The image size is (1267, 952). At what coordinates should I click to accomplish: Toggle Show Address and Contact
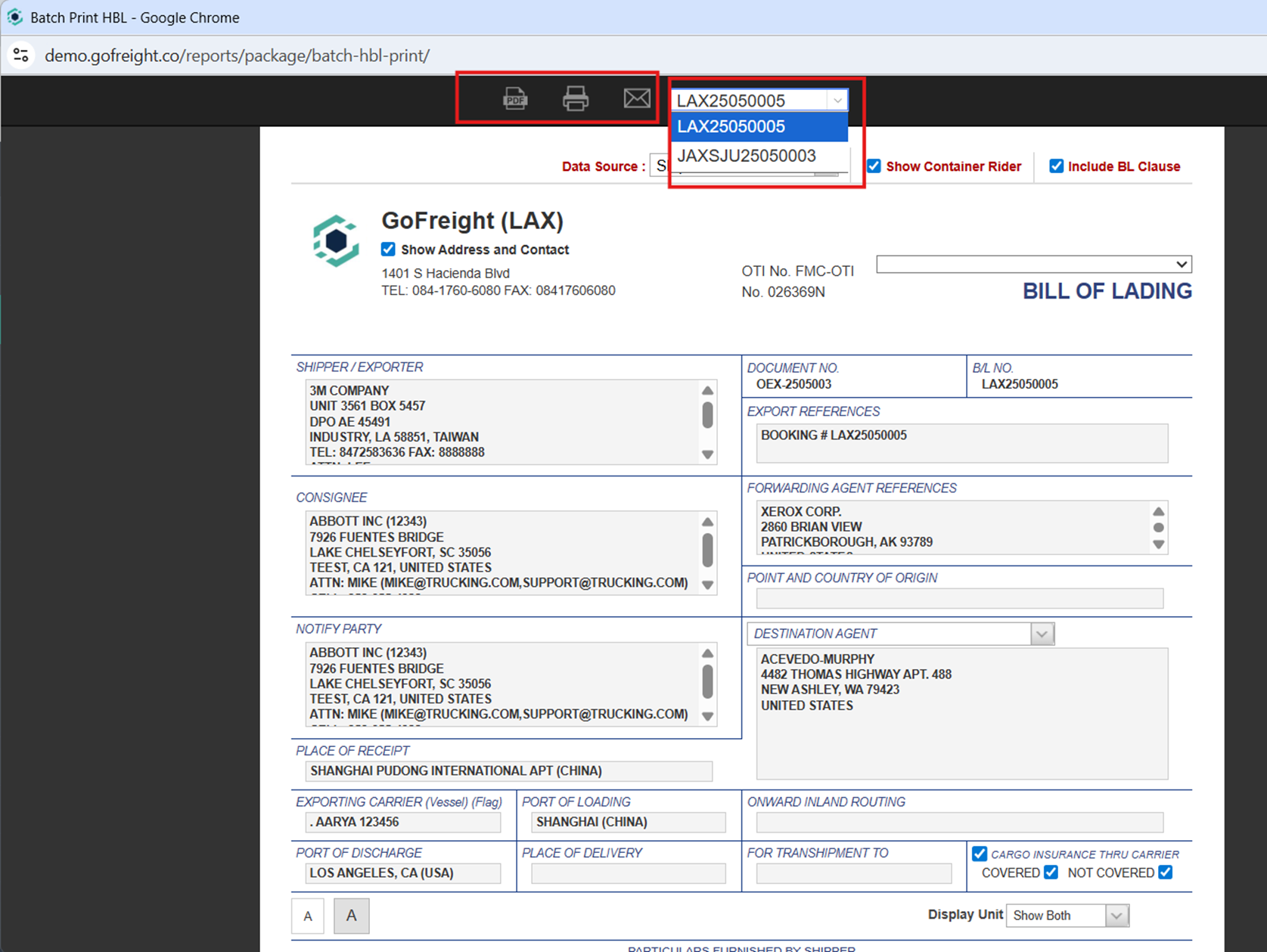(x=388, y=249)
